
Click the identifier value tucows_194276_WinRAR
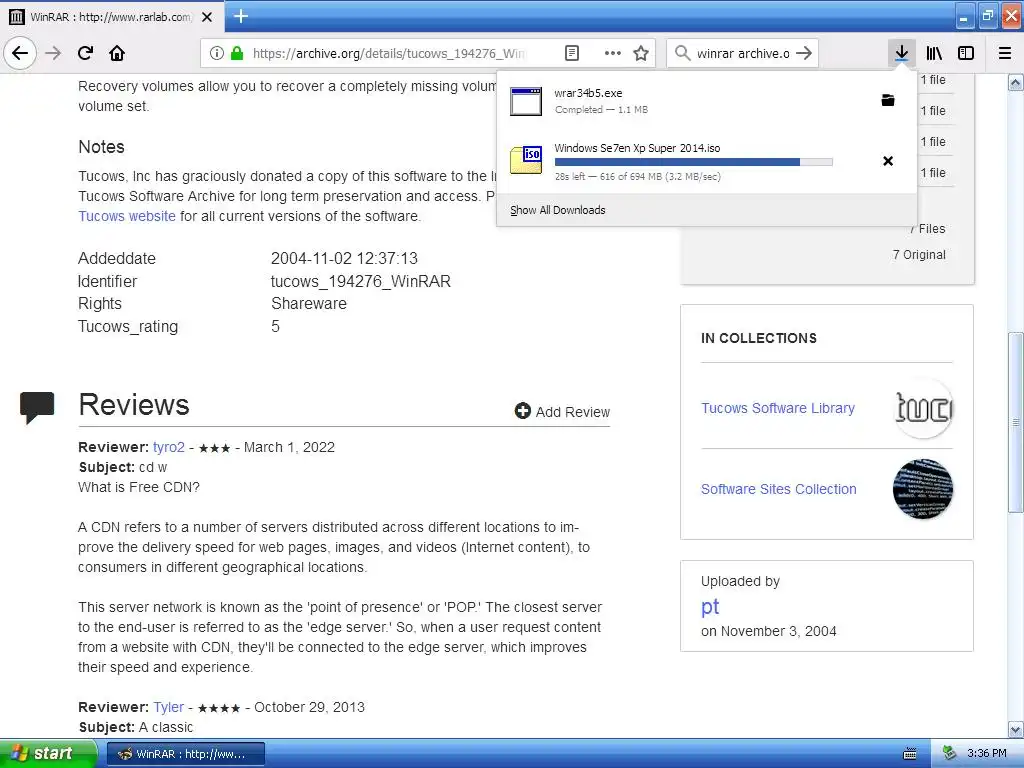click(360, 281)
